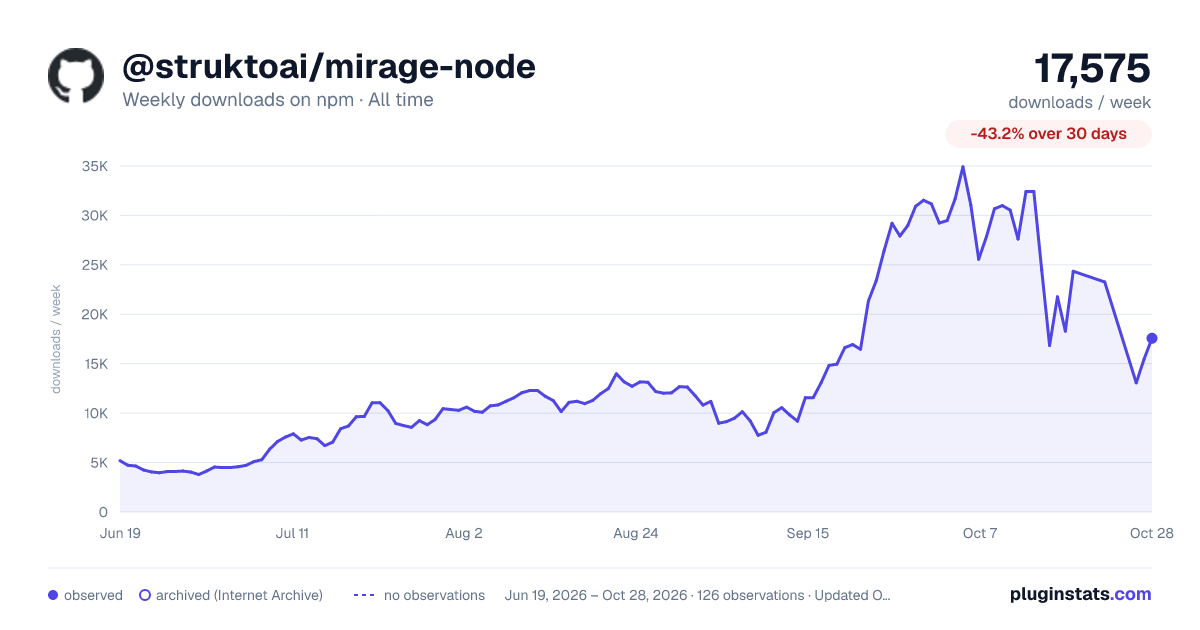Image resolution: width=1200 pixels, height=630 pixels.
Task: Click the final data point dot at Oct 28
Action: tap(1152, 338)
